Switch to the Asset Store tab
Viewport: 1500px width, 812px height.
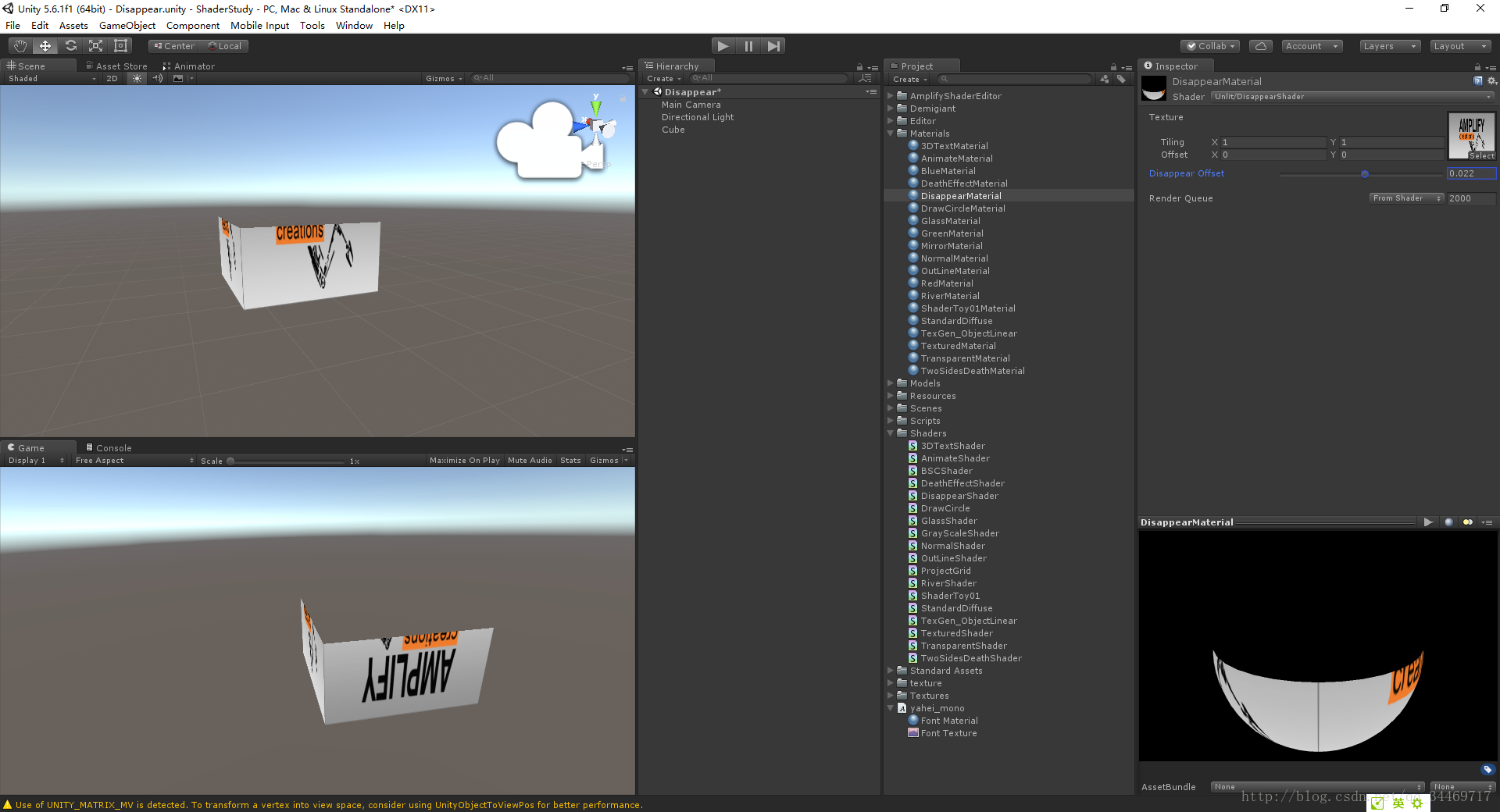click(x=116, y=66)
